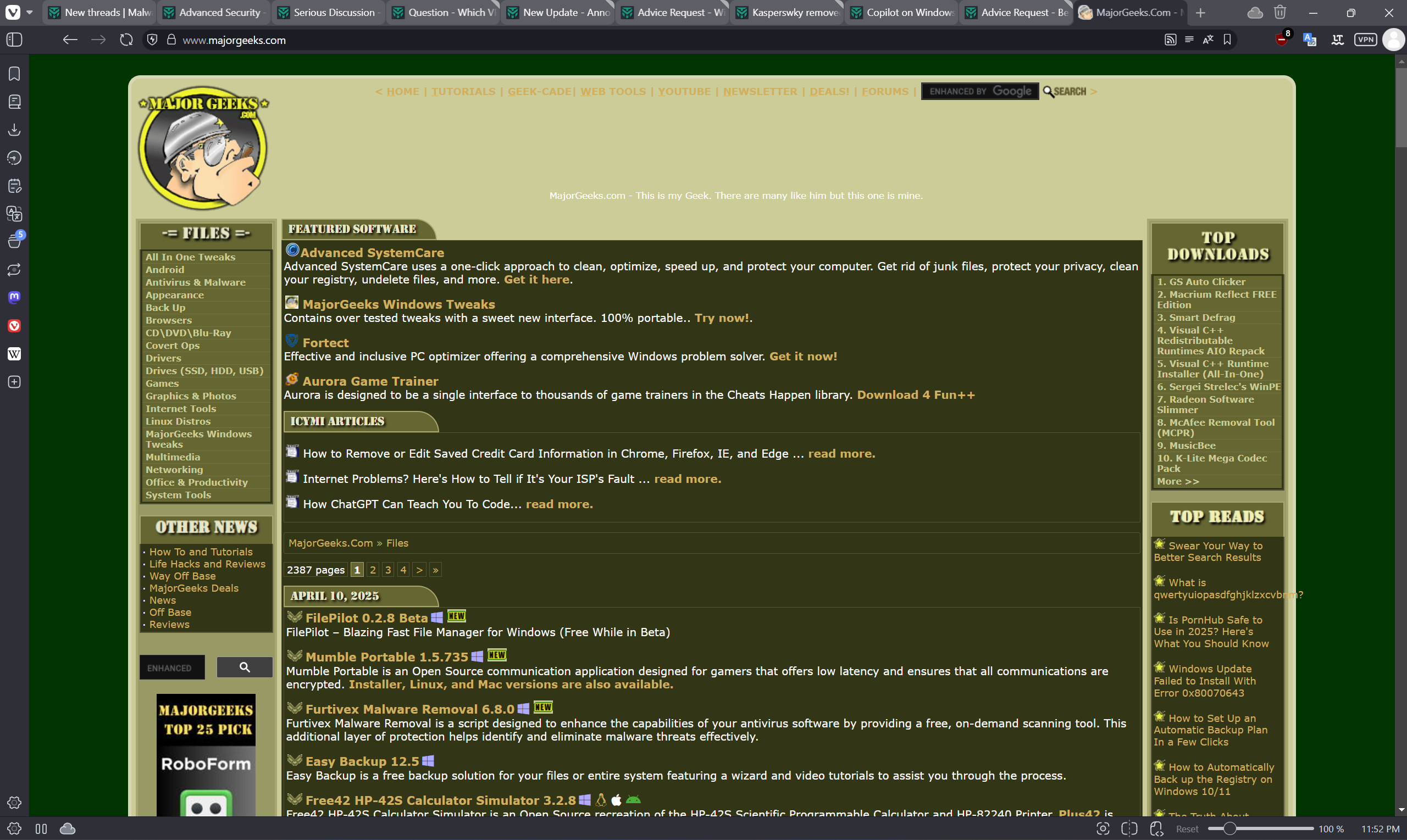Click the SEARCH button beside Google box
Image resolution: width=1407 pixels, height=840 pixels.
click(x=1065, y=92)
